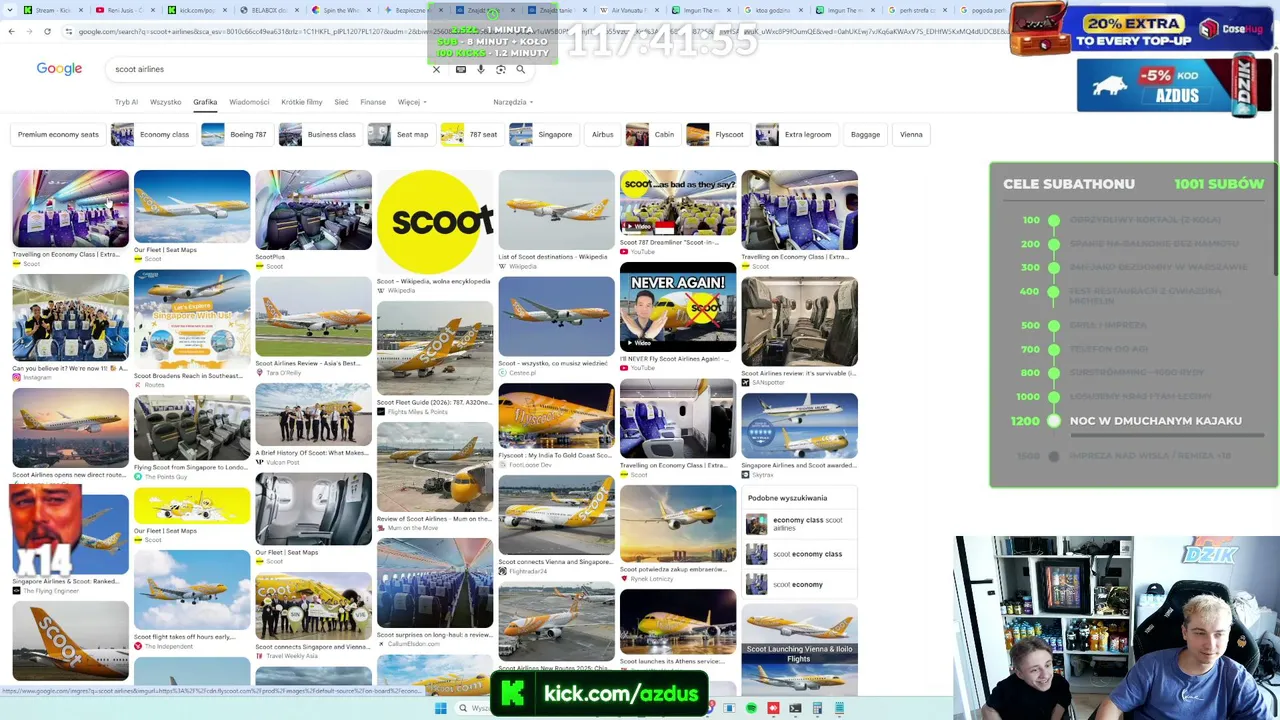This screenshot has width=1280, height=720.
Task: Open related search economy class scoot airlines
Action: tap(800, 524)
